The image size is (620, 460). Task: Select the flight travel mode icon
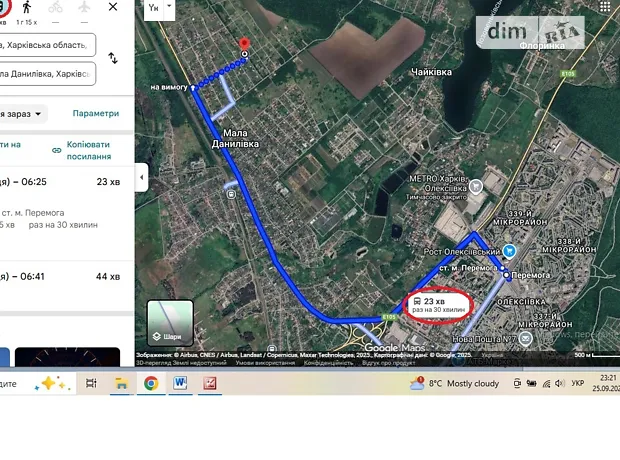coord(84,8)
